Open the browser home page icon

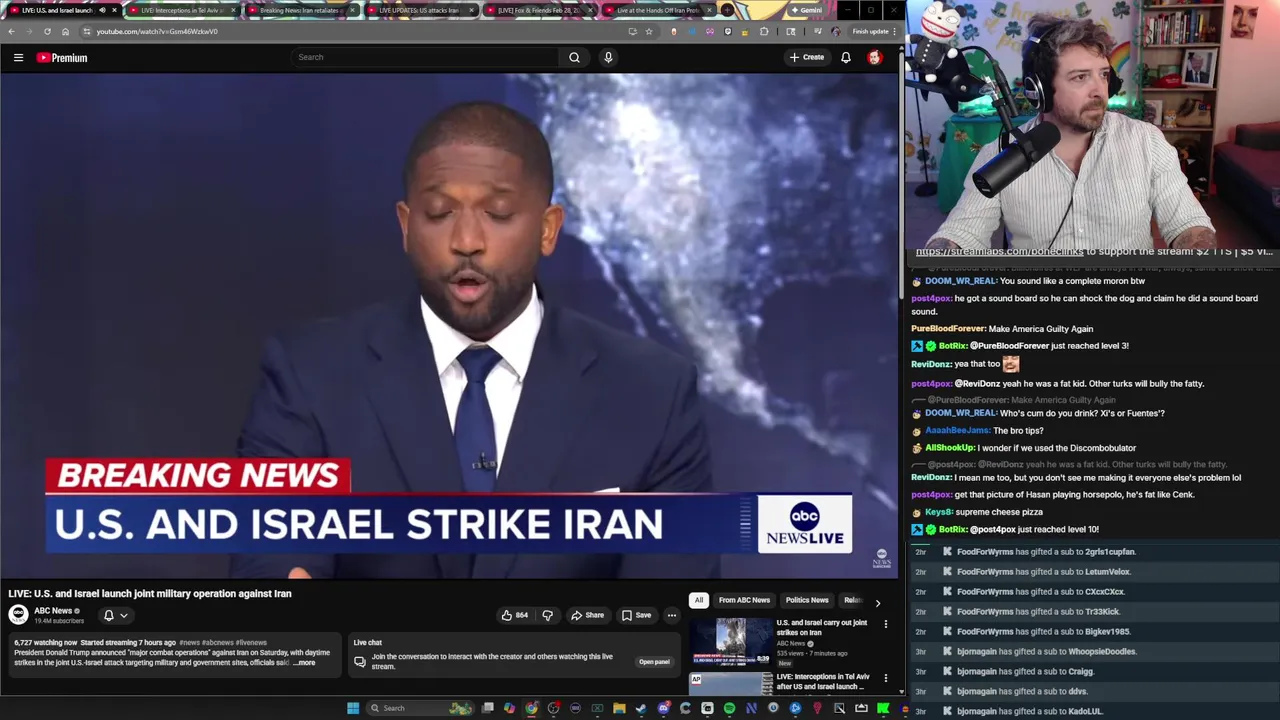65,31
